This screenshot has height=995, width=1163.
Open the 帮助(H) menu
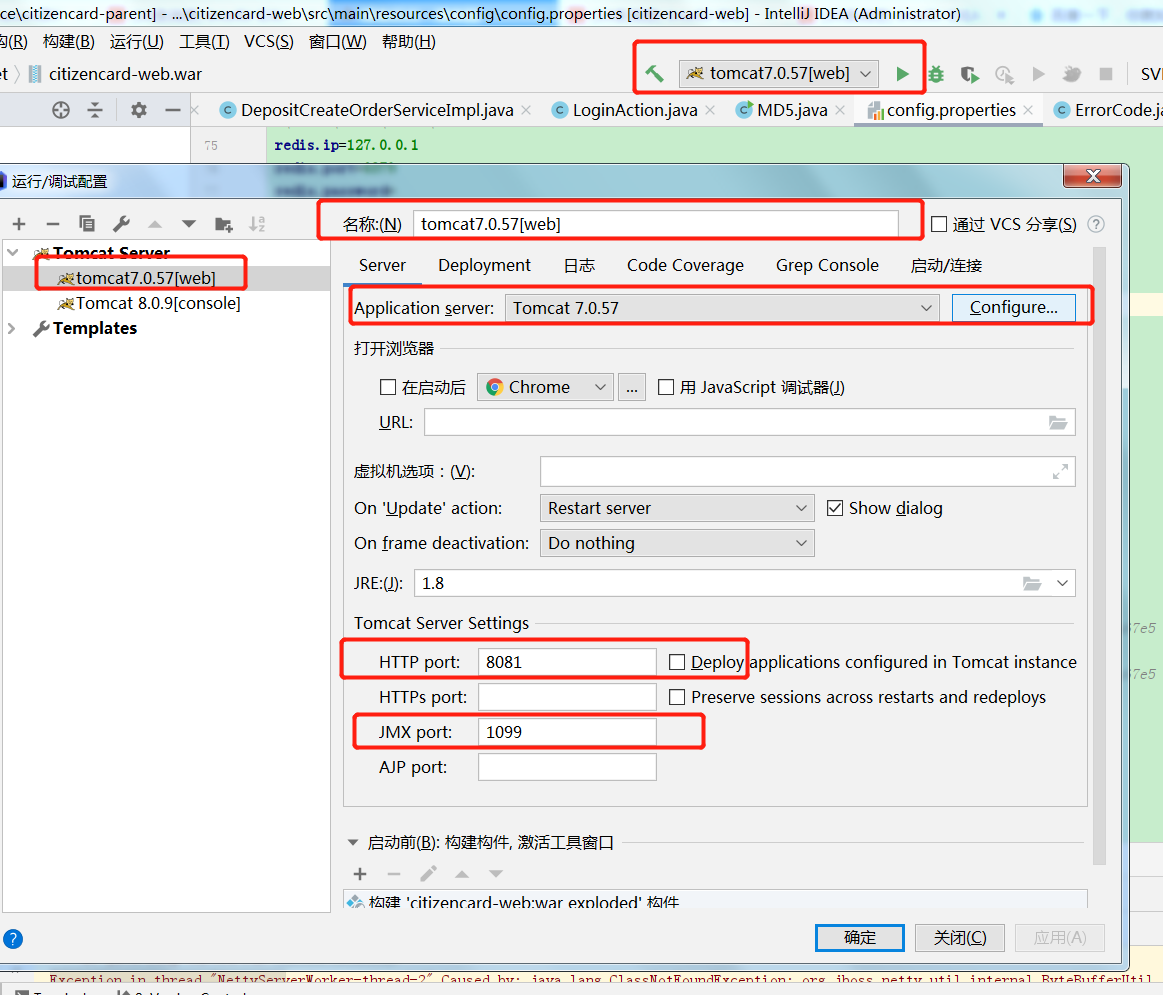click(409, 42)
